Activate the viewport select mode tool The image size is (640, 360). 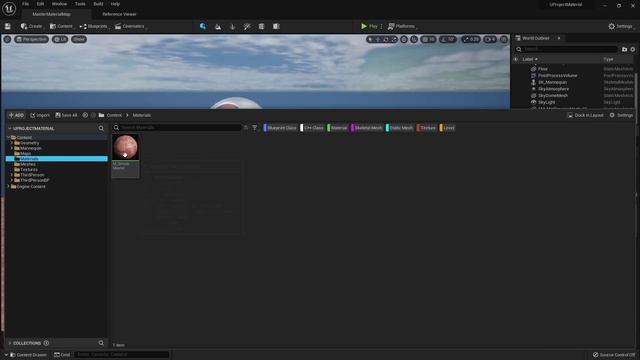click(370, 39)
